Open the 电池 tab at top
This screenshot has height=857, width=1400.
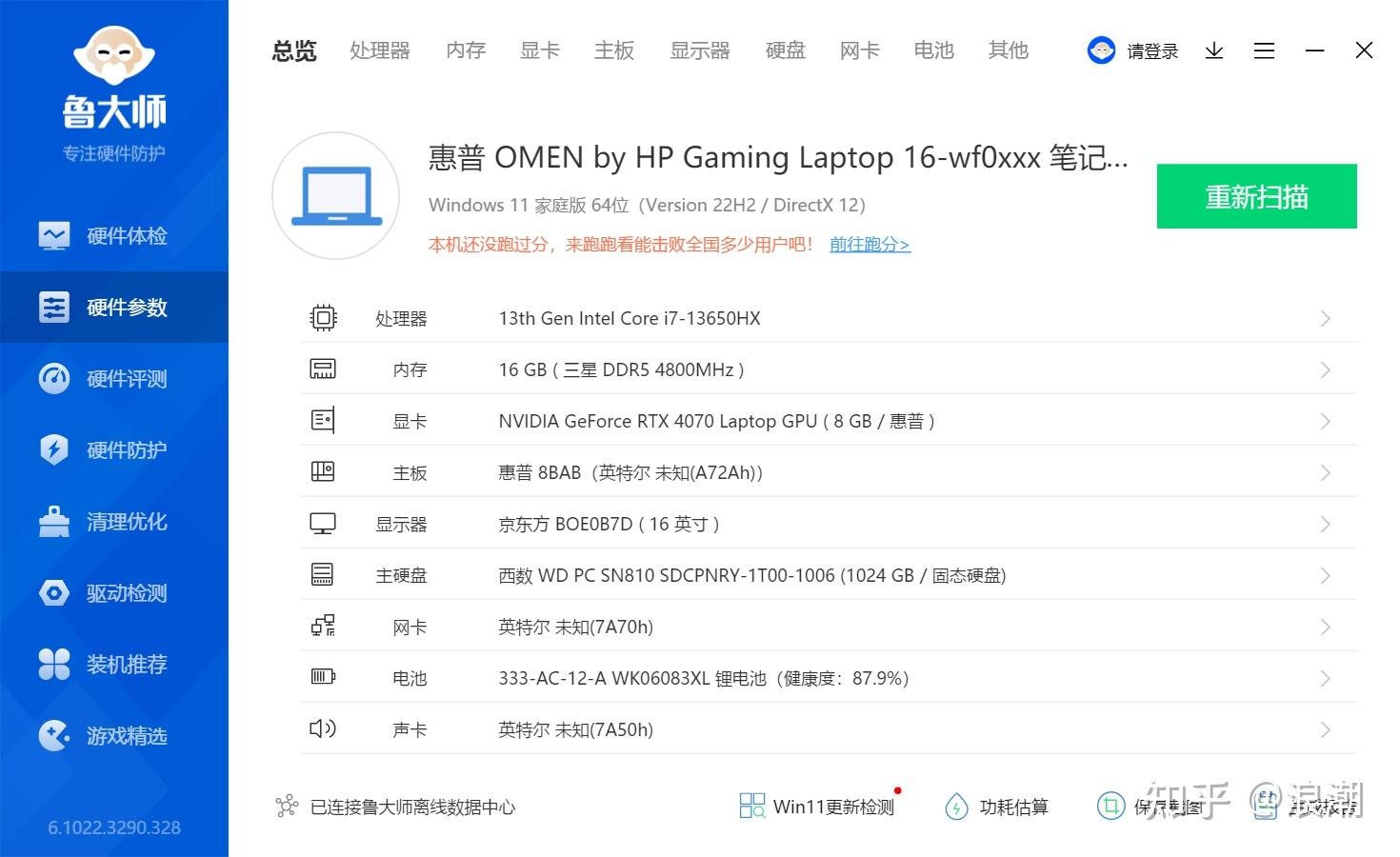pos(932,50)
